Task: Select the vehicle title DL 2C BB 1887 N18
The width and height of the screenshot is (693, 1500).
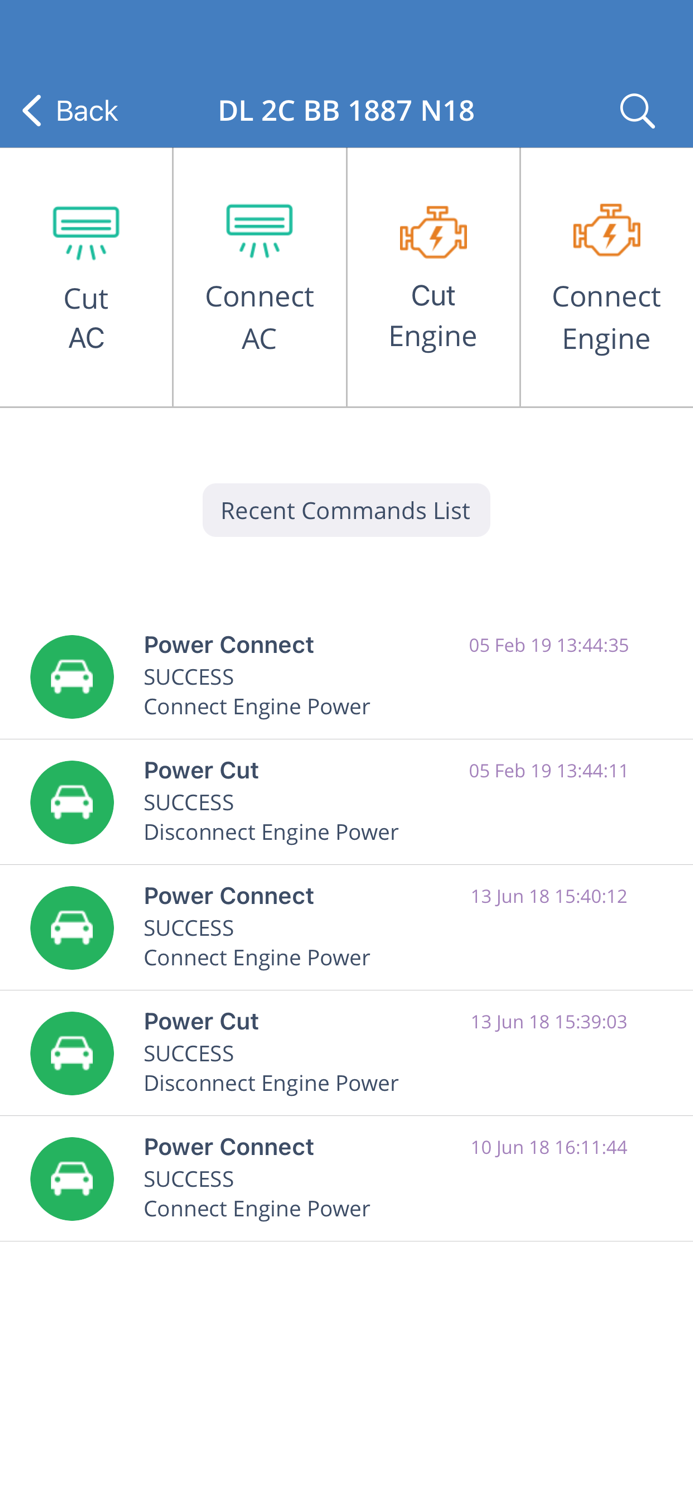Action: tap(346, 110)
